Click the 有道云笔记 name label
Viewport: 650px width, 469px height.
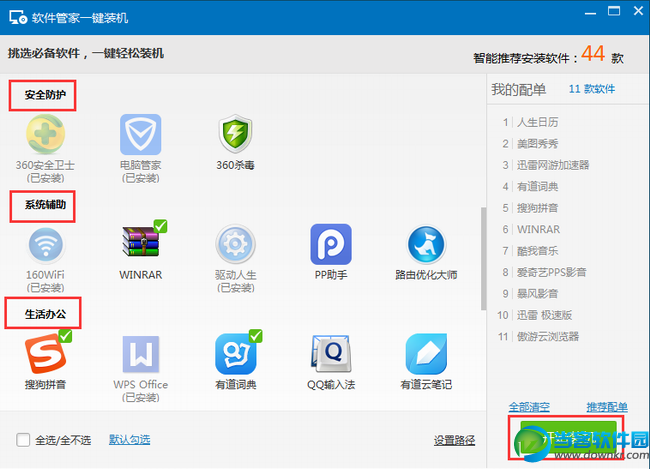point(426,385)
